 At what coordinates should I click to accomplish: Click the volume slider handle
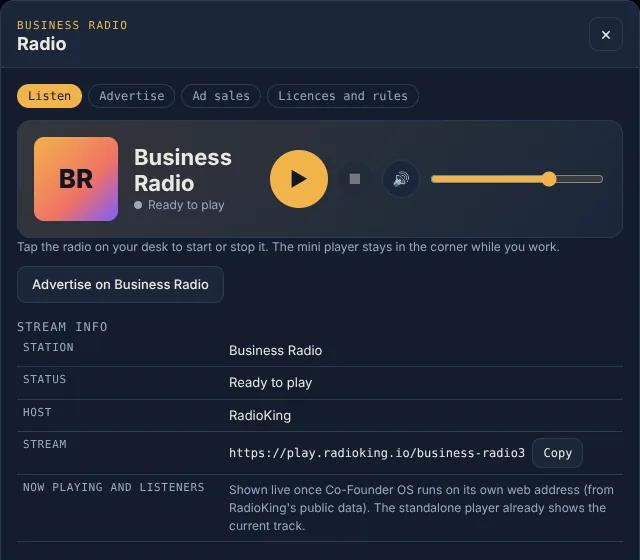tap(549, 179)
